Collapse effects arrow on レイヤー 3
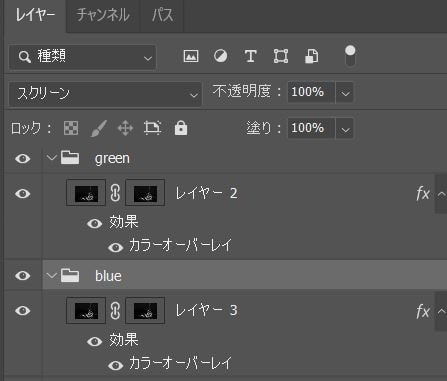Image resolution: width=447 pixels, height=381 pixels. pos(441,311)
